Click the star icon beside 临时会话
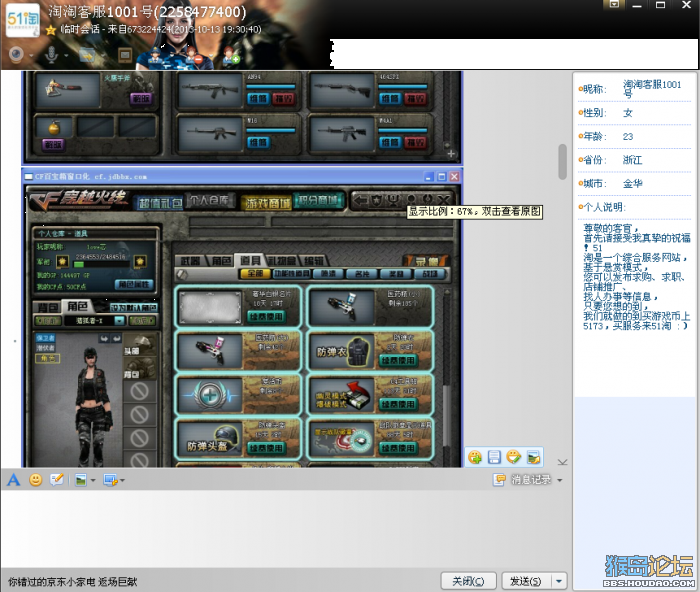Screen dimensions: 700x592 point(51,30)
